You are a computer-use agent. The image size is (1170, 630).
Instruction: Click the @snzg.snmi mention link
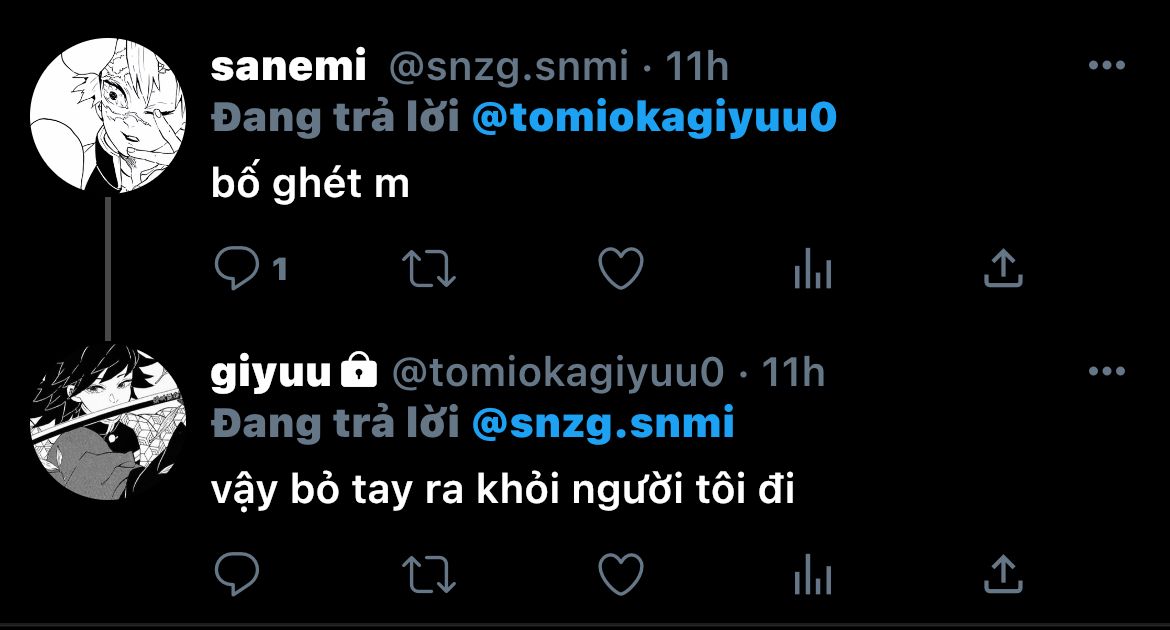tap(603, 423)
